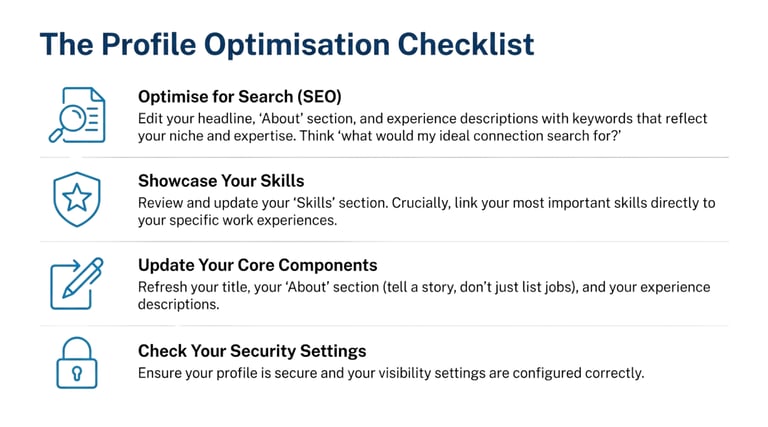768x427 pixels.
Task: Click the pencil edit note icon
Action: 77,283
